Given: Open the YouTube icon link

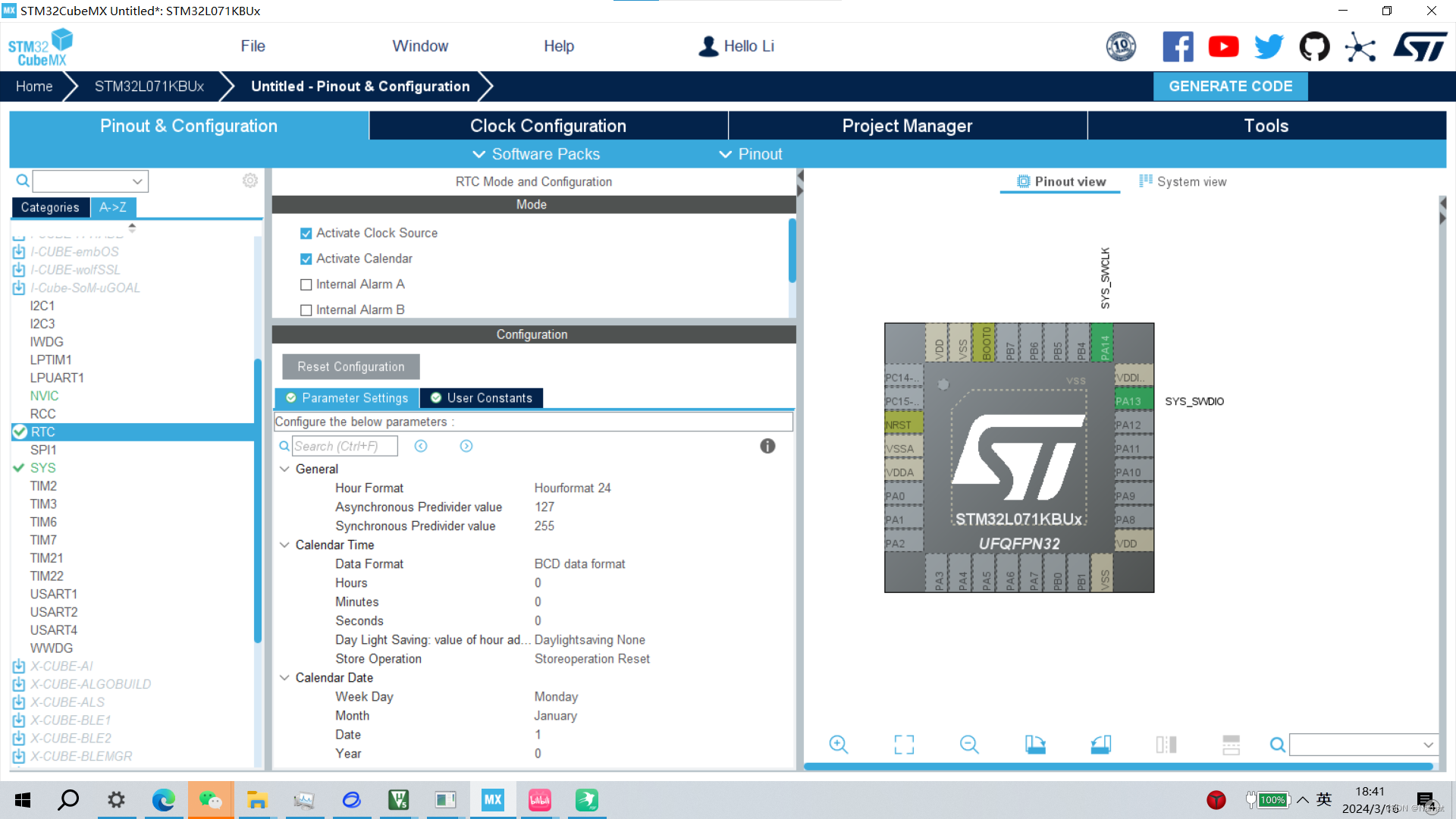Looking at the screenshot, I should tap(1223, 46).
